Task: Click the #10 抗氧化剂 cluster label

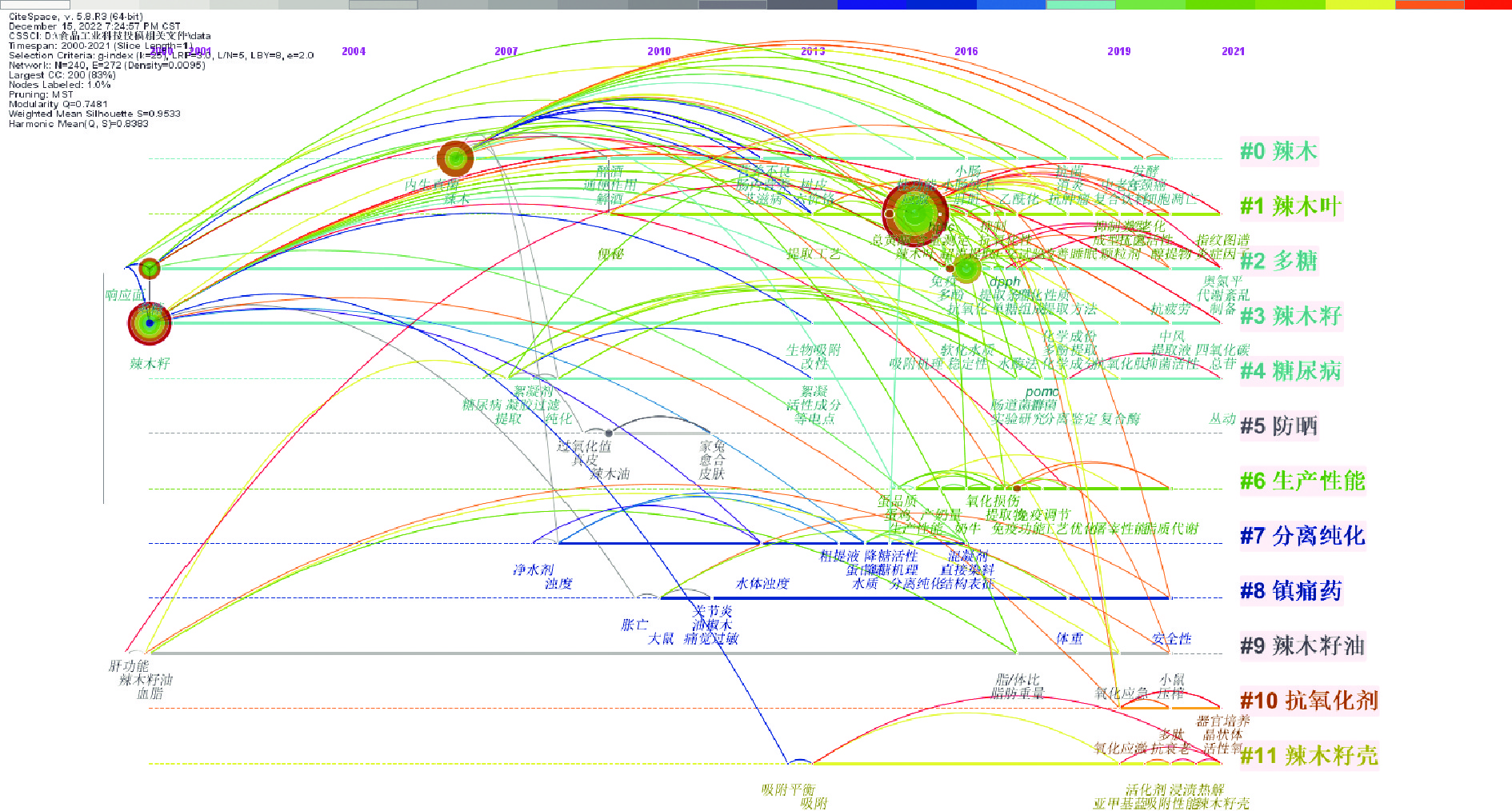Action: [x=1308, y=701]
